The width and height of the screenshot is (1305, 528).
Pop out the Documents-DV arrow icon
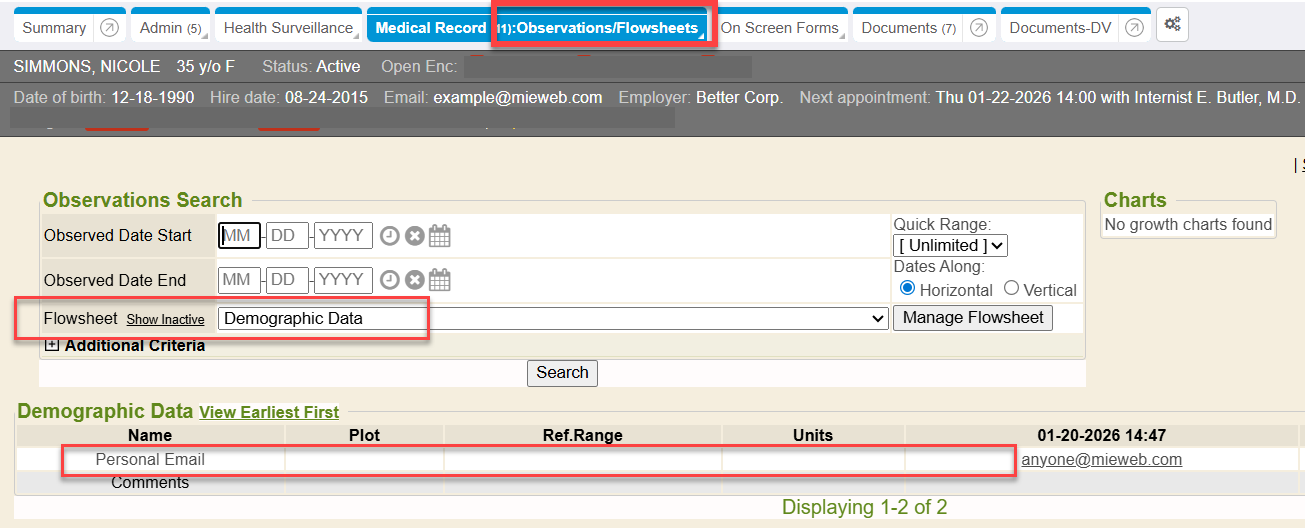pyautogui.click(x=1133, y=28)
